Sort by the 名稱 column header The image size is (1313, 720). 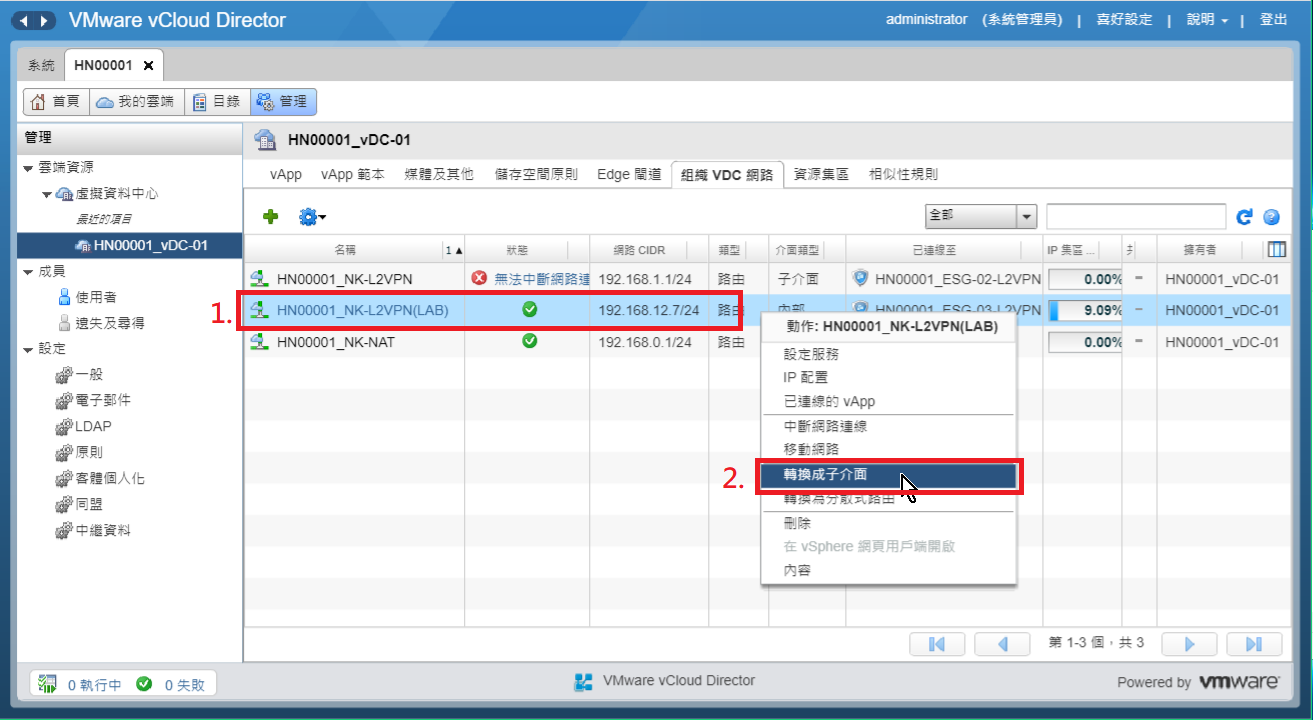pyautogui.click(x=346, y=250)
